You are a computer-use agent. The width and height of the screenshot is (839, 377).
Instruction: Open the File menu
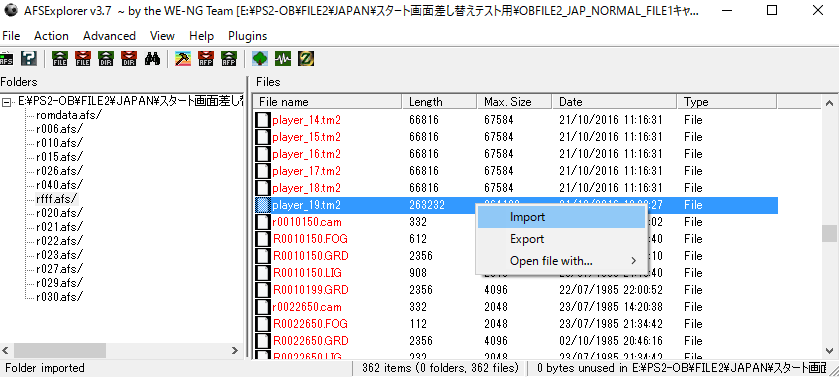click(11, 36)
